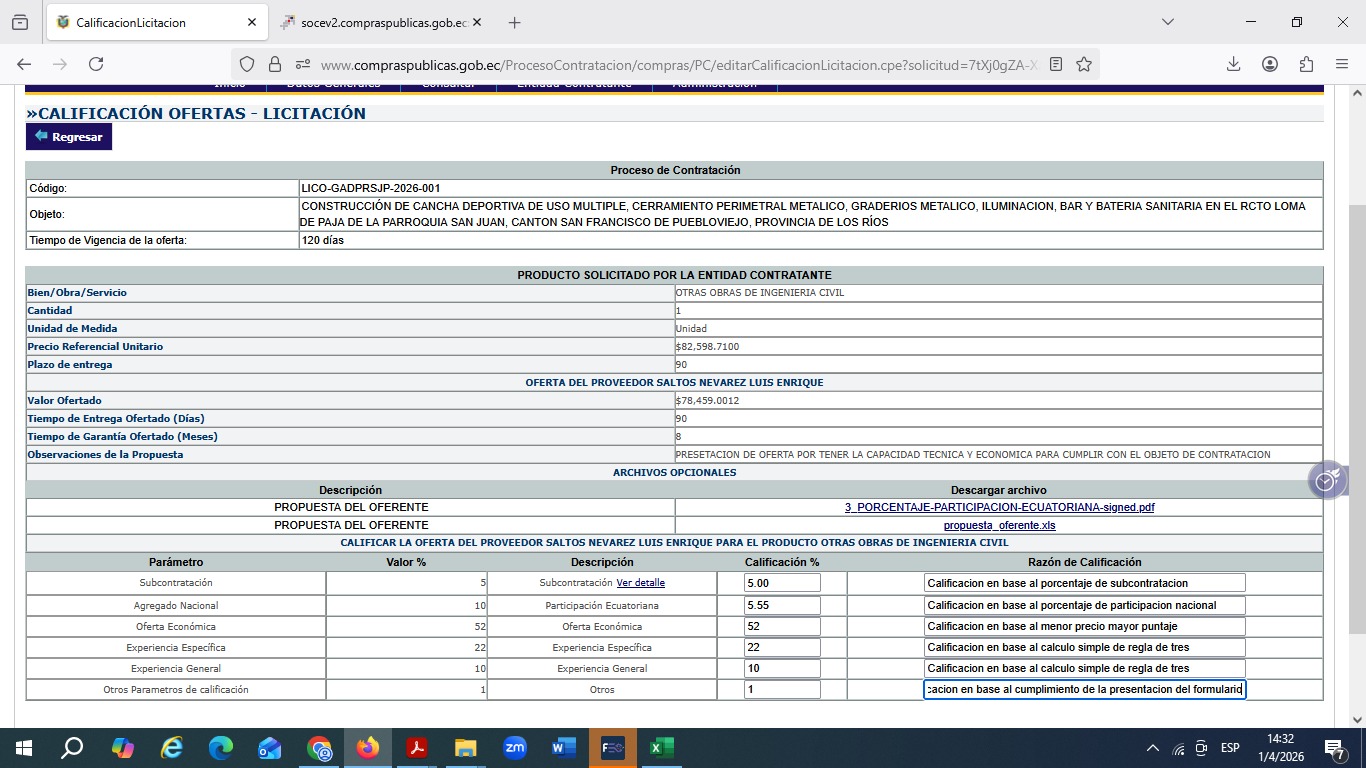The image size is (1366, 768).
Task: Open a new browser tab
Action: (x=515, y=22)
